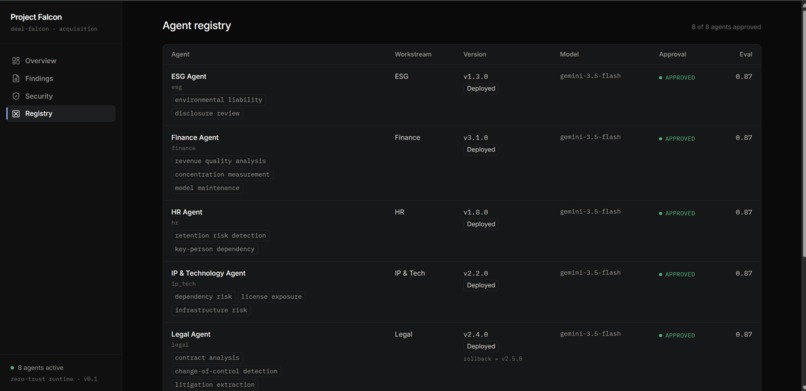The image size is (806, 391).
Task: Click the Eval column header
Action: tap(746, 54)
